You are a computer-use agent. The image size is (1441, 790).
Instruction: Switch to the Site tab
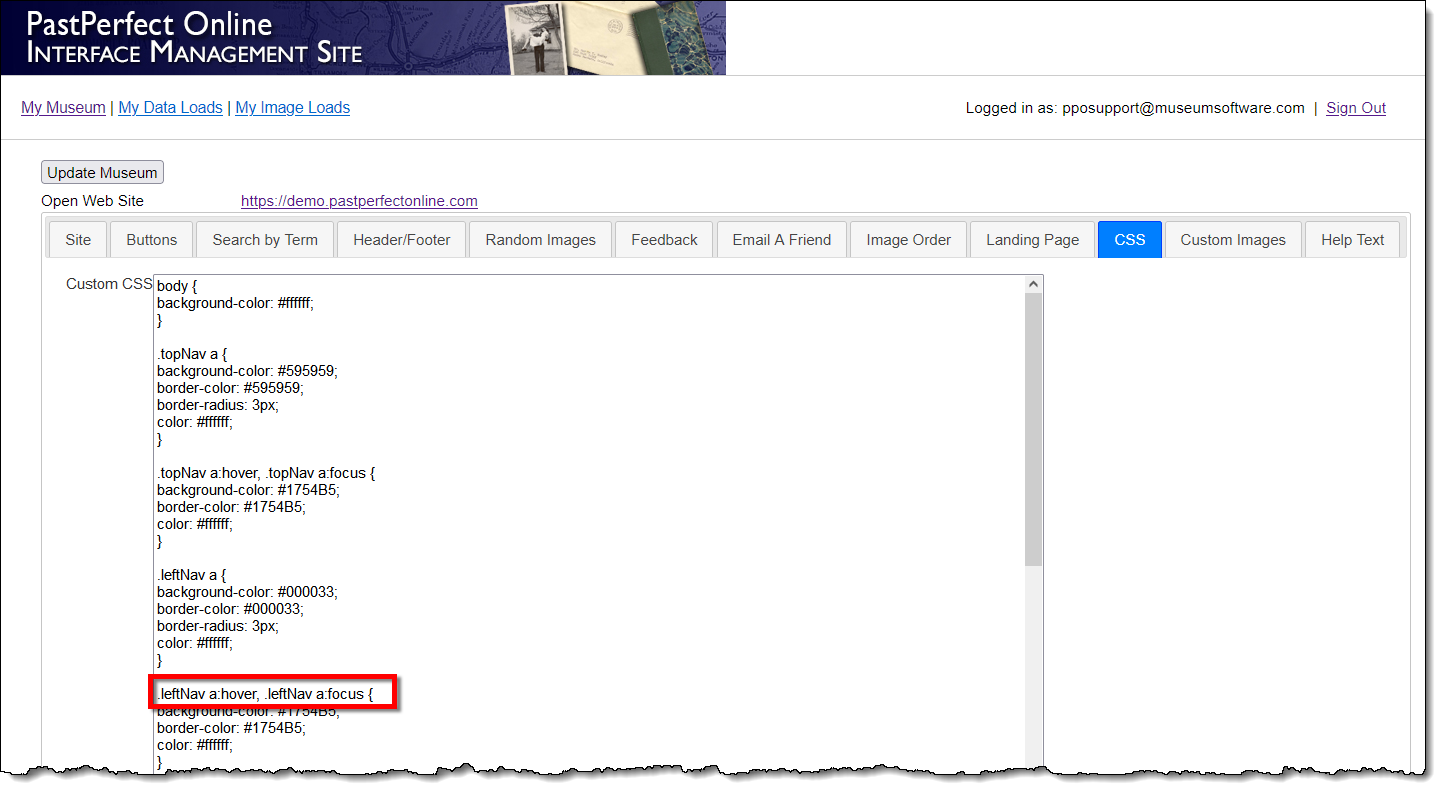pyautogui.click(x=77, y=239)
